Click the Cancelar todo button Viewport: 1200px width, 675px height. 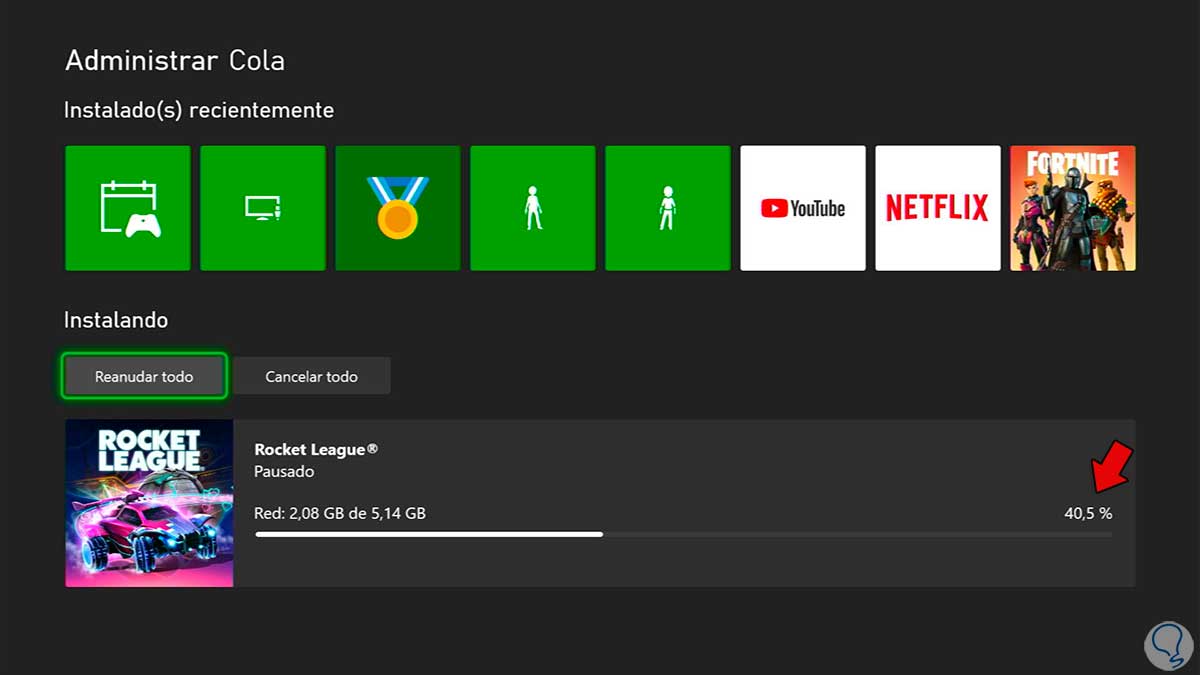(311, 376)
